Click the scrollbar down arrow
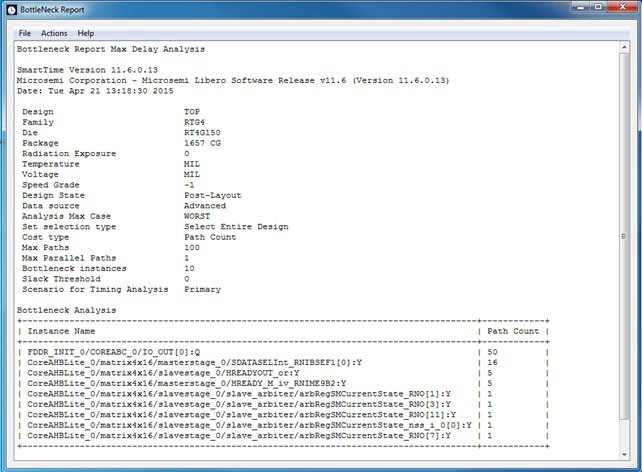 click(624, 454)
